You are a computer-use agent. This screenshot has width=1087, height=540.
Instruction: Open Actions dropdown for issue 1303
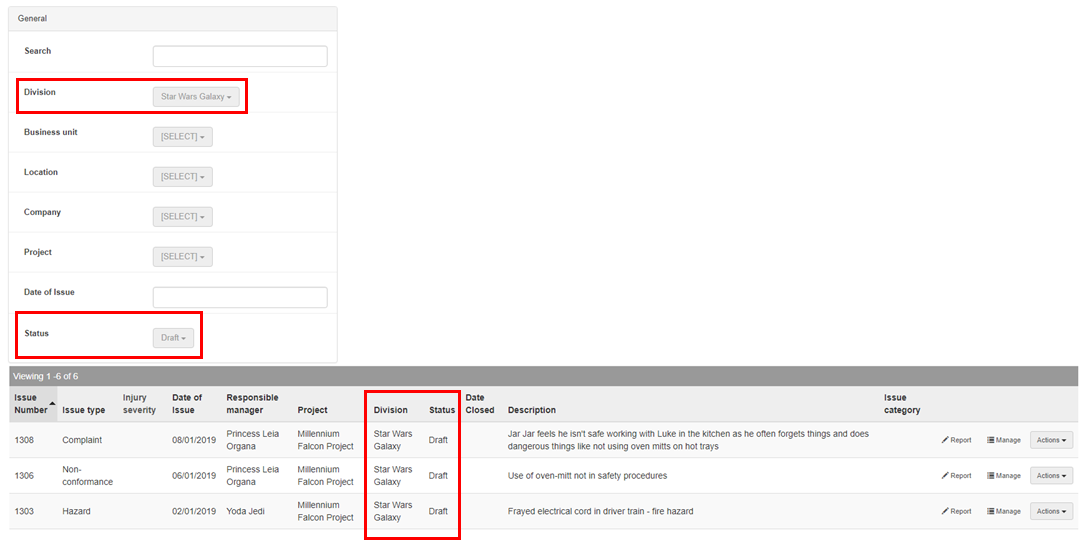tap(1051, 511)
